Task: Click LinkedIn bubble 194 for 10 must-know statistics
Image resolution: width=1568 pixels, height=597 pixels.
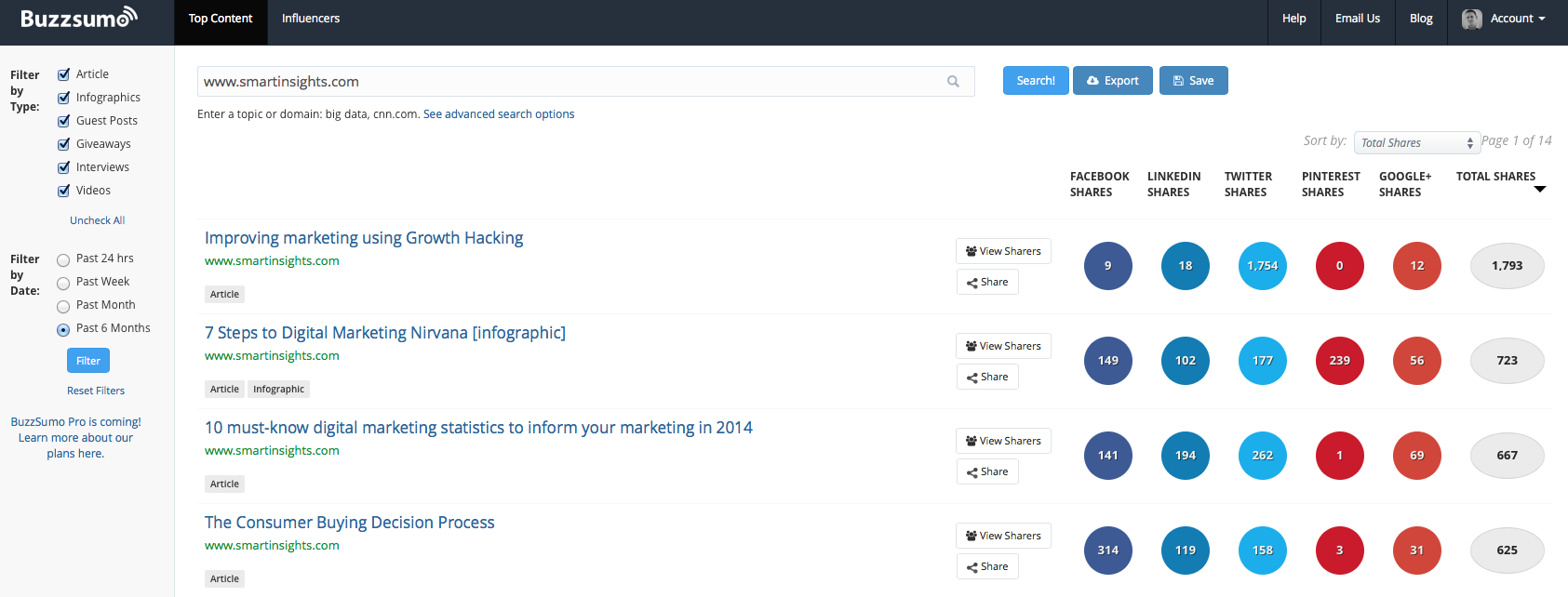Action: click(x=1186, y=456)
